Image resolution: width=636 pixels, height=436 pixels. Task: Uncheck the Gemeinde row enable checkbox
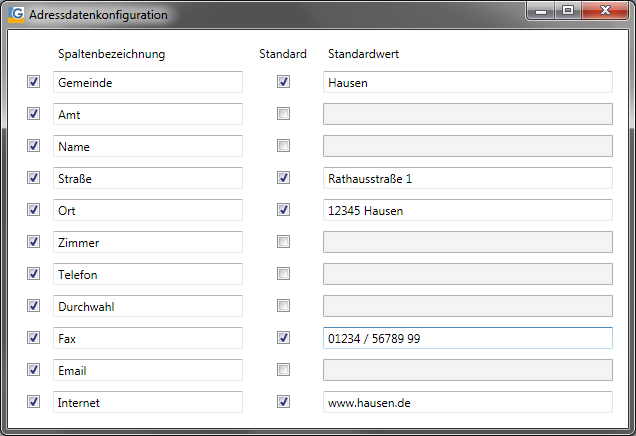[34, 82]
